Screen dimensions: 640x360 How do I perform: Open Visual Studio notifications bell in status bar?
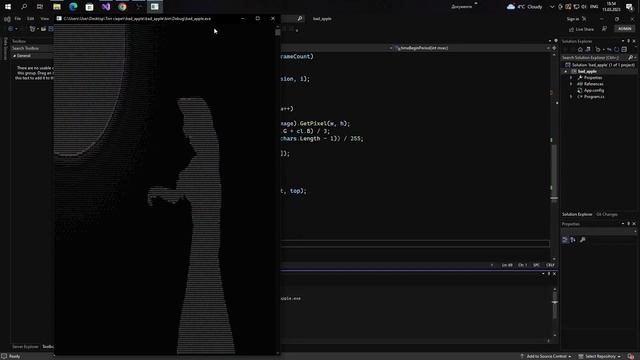631,356
